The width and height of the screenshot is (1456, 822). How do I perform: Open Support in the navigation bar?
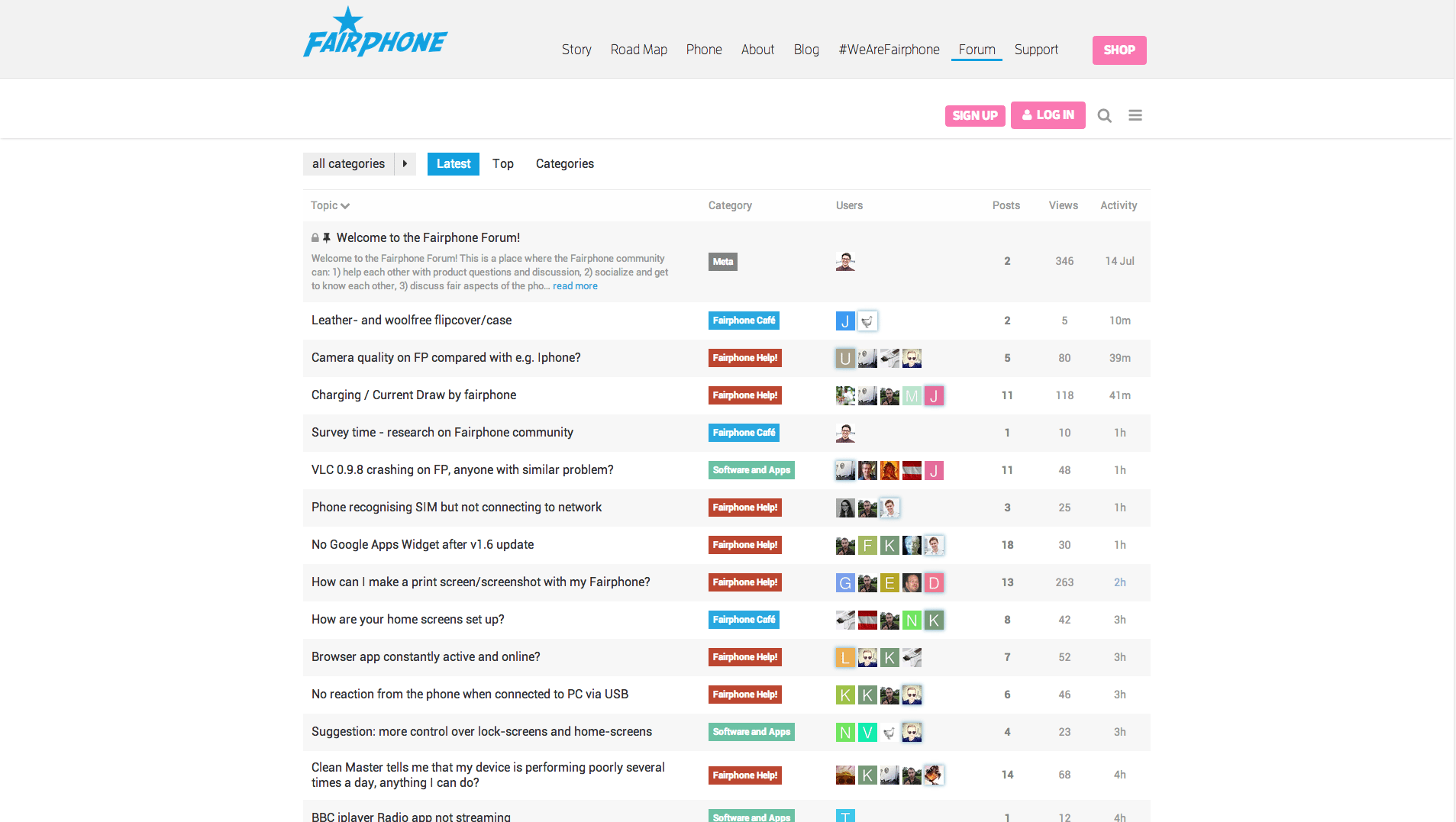coord(1036,50)
